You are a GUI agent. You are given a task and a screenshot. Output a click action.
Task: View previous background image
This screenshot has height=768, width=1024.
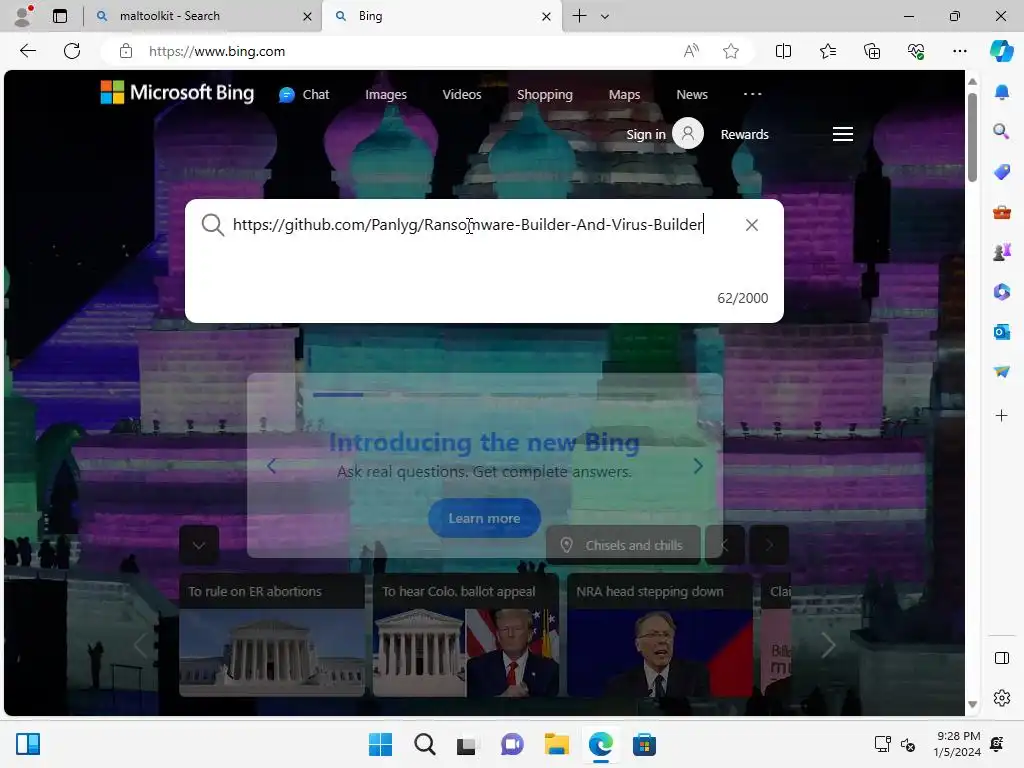(725, 545)
